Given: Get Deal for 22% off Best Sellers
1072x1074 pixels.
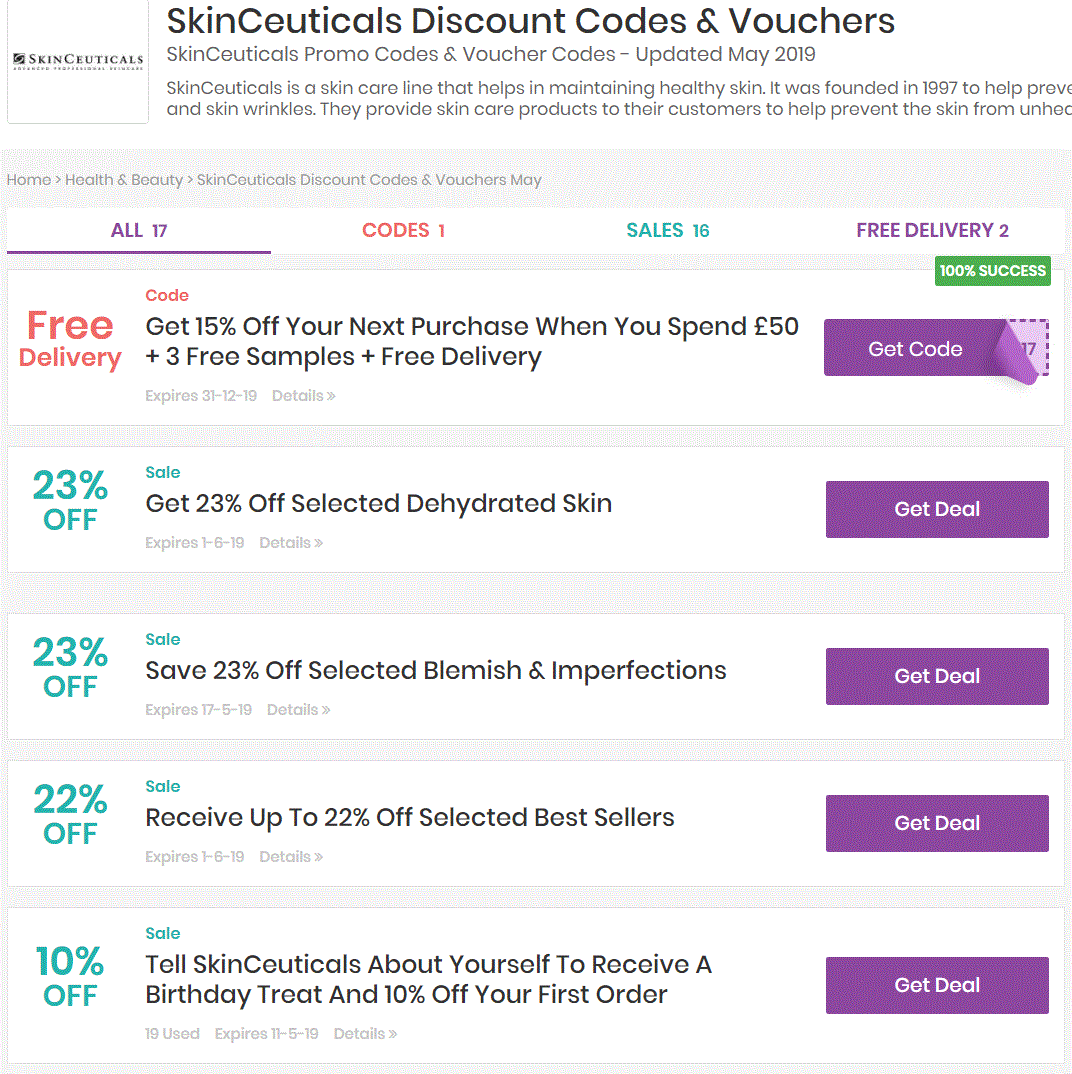Looking at the screenshot, I should coord(937,823).
